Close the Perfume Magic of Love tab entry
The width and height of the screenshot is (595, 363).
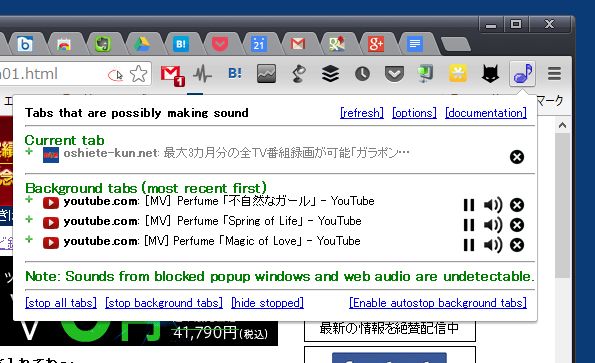tap(517, 245)
